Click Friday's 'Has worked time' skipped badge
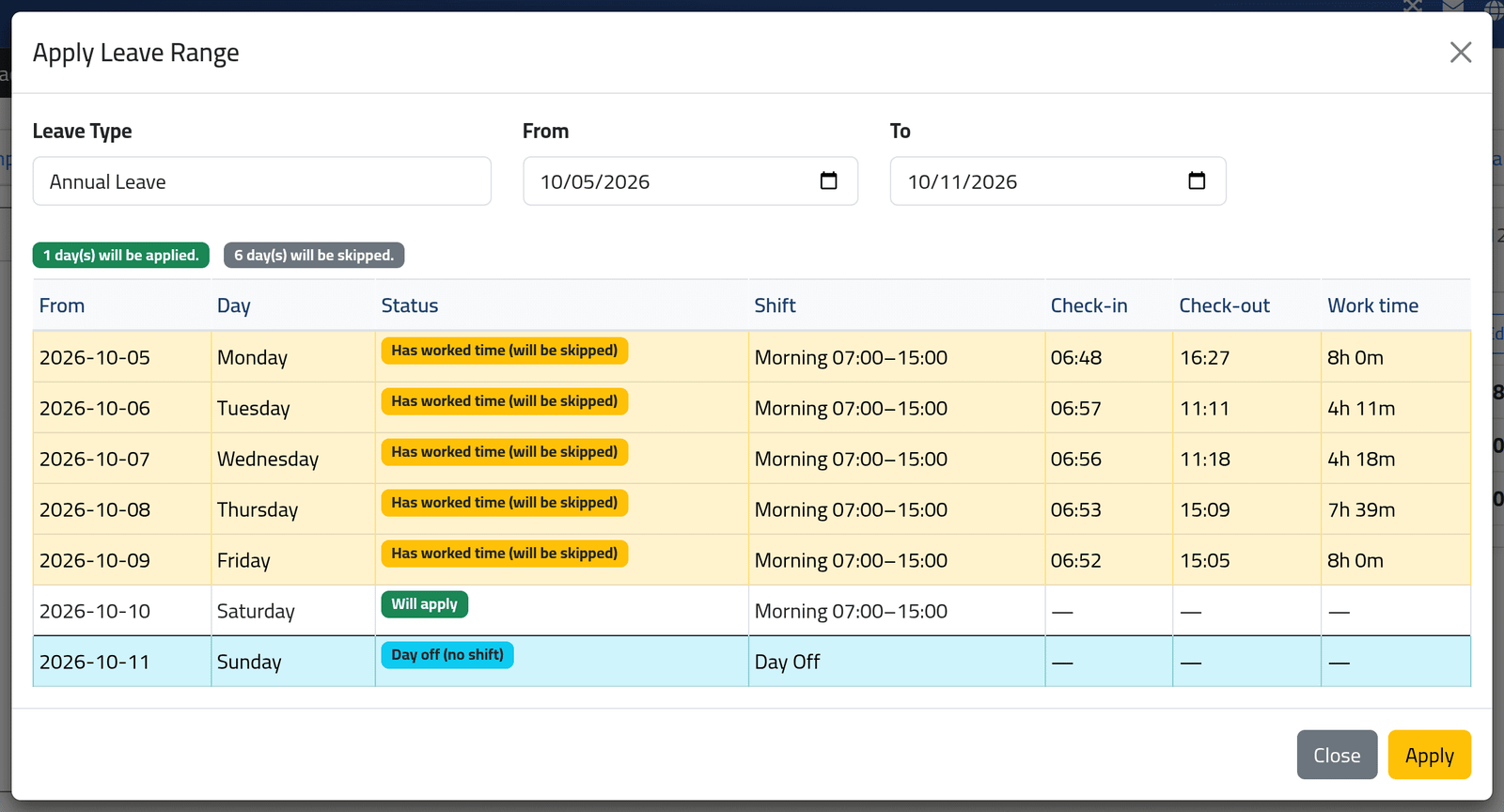Image resolution: width=1504 pixels, height=812 pixels. tap(504, 554)
